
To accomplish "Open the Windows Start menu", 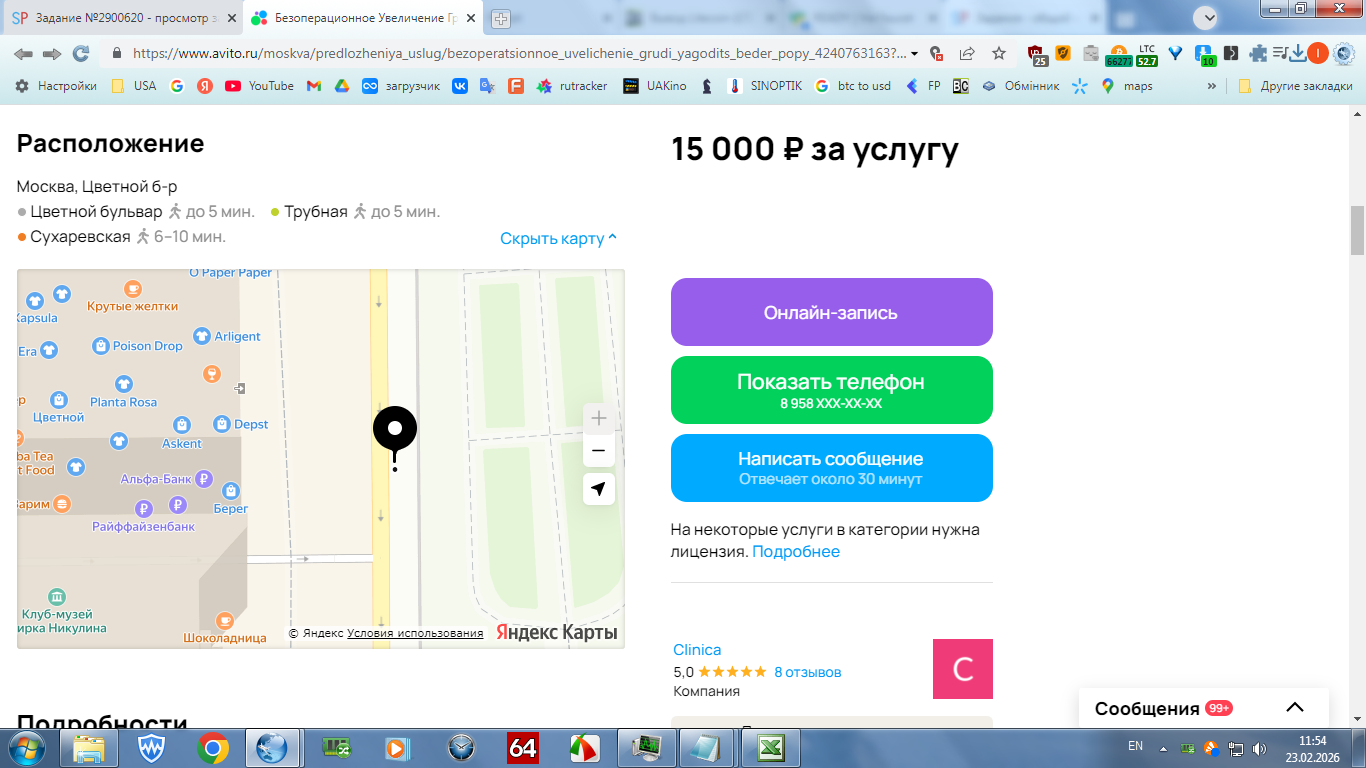I will pyautogui.click(x=25, y=747).
